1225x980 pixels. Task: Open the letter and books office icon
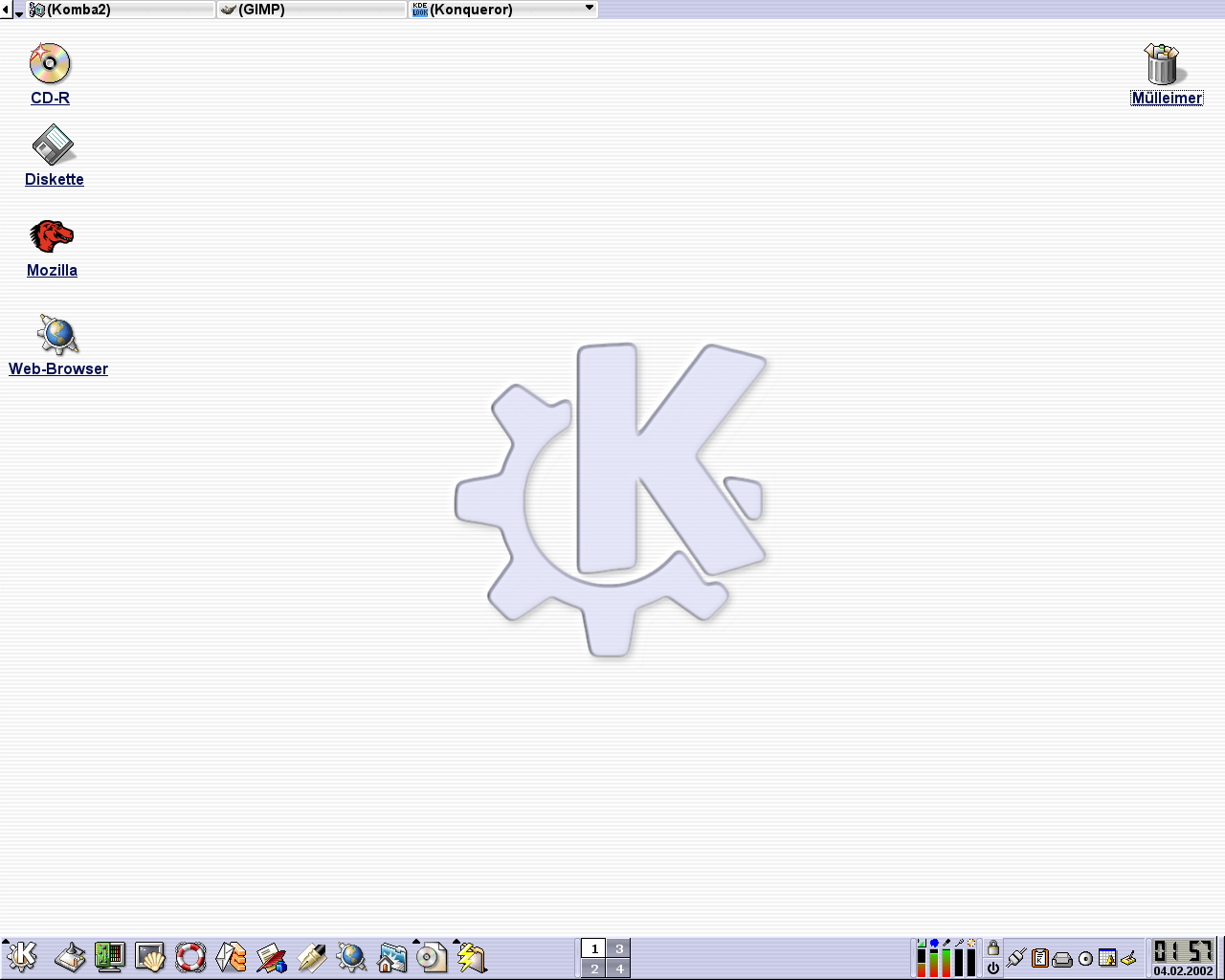271,957
